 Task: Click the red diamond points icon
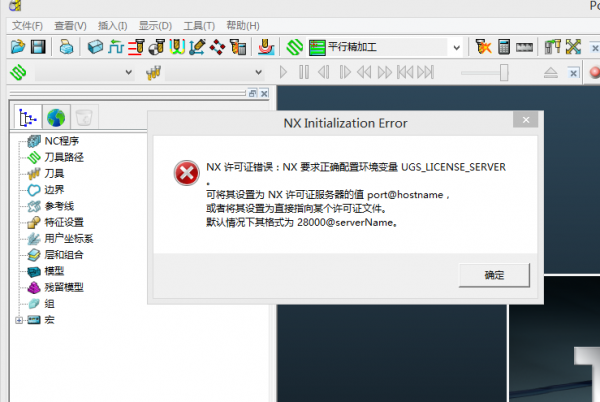pos(218,47)
